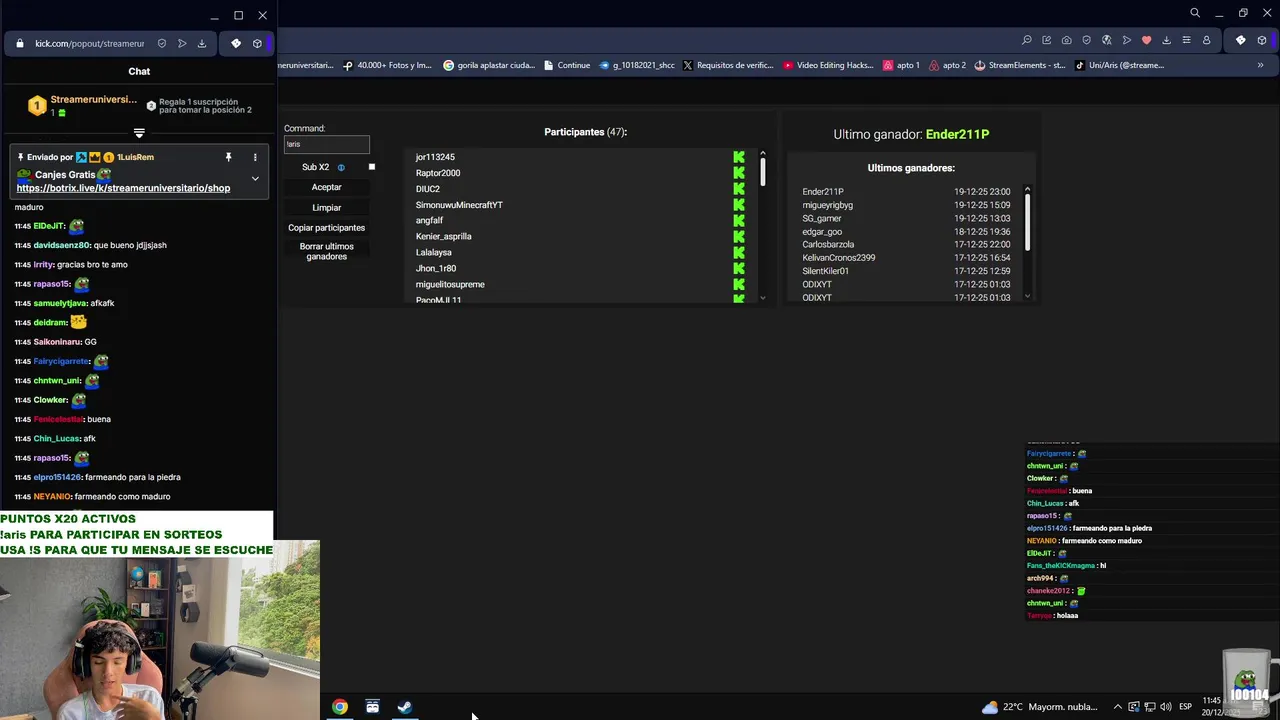
Task: Click the Aceptar button
Action: coord(326,187)
